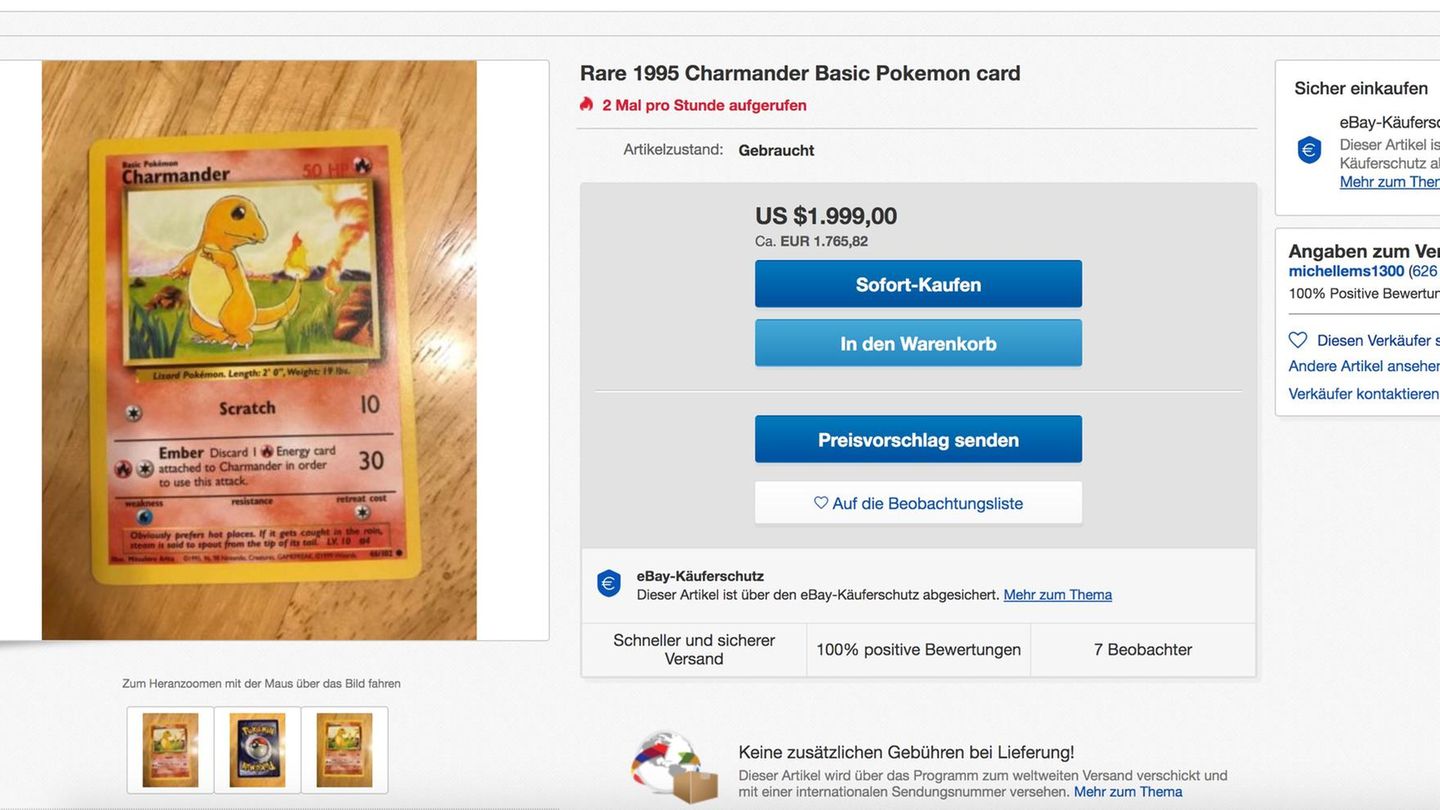This screenshot has width=1440, height=810.
Task: Click the globe and box shipping icon
Action: point(674,767)
